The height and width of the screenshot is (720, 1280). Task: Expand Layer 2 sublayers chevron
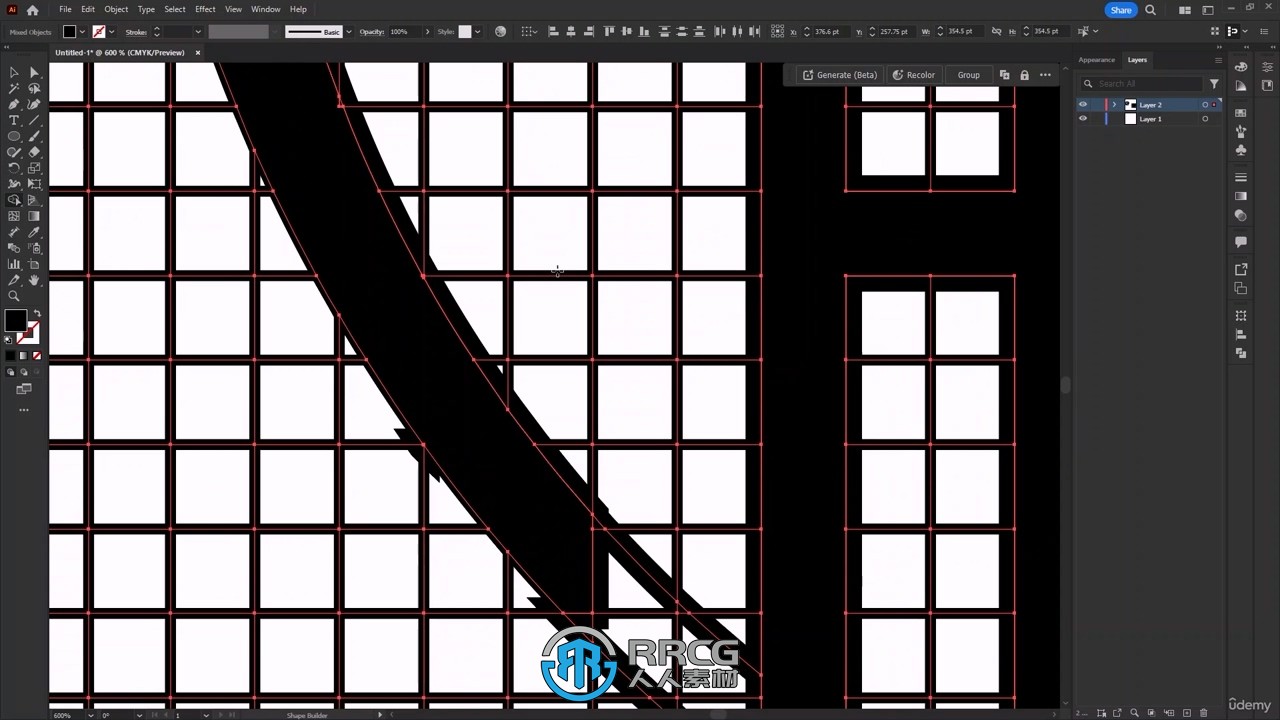pos(1114,105)
